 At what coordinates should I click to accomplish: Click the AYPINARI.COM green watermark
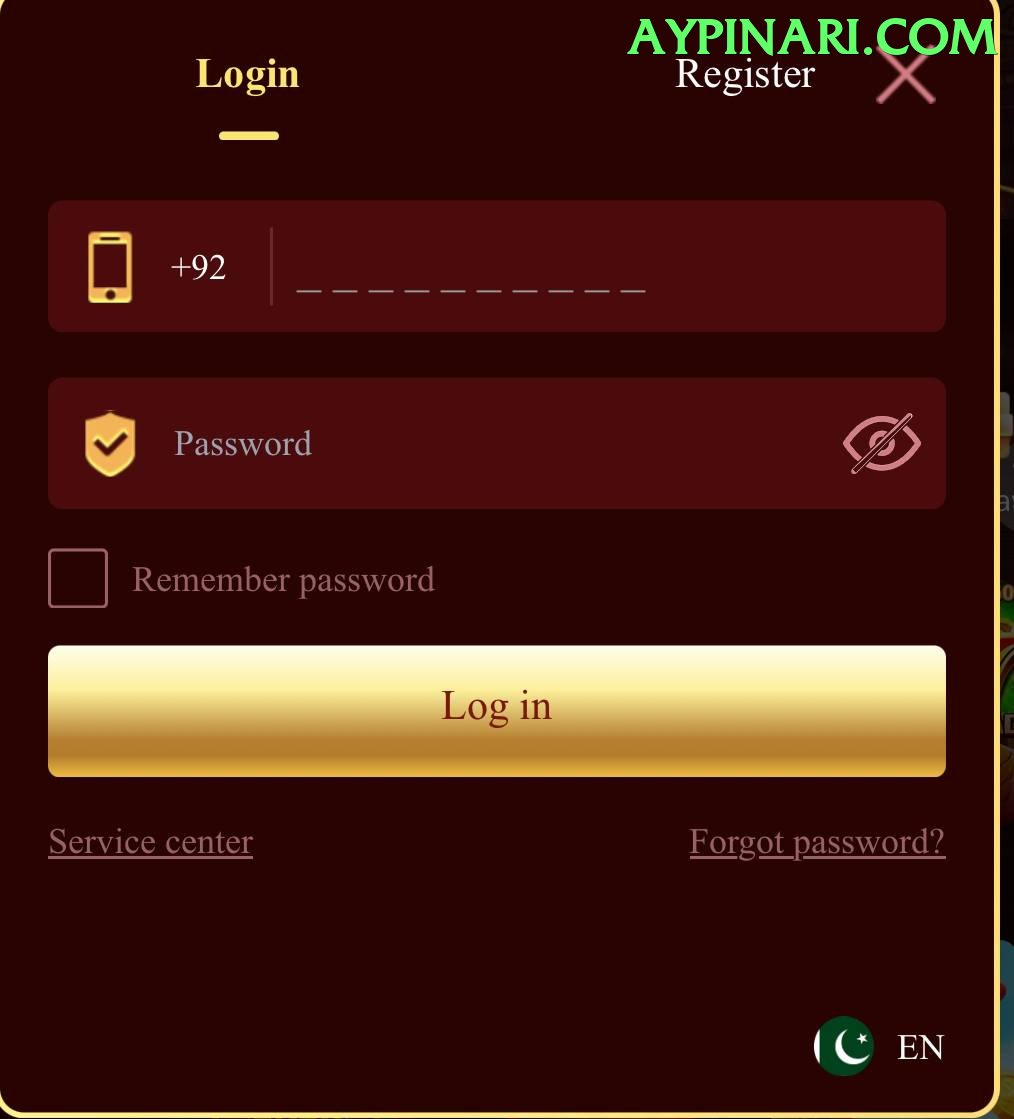pyautogui.click(x=812, y=37)
